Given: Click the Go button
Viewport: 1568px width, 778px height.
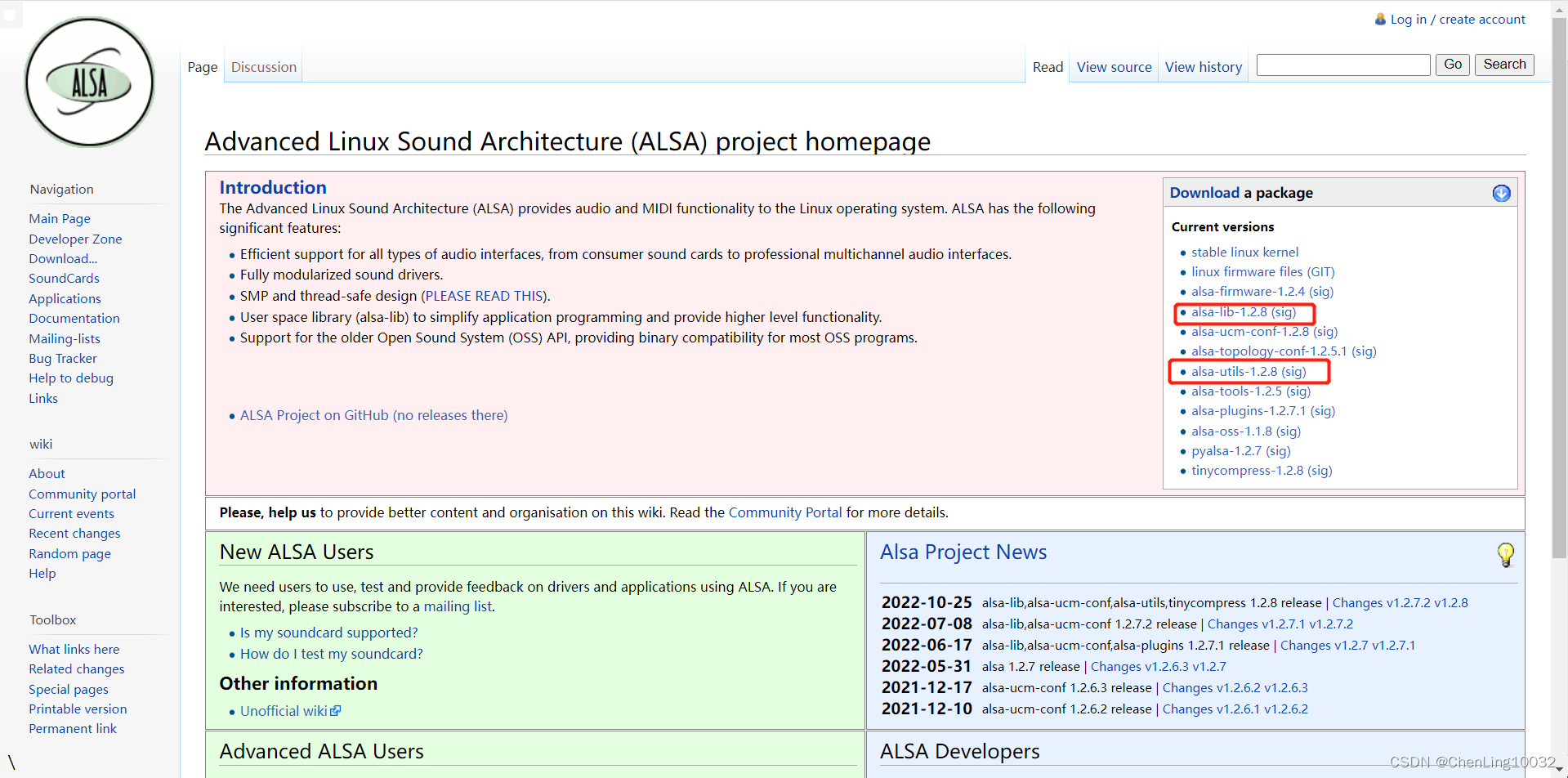Looking at the screenshot, I should 1453,65.
